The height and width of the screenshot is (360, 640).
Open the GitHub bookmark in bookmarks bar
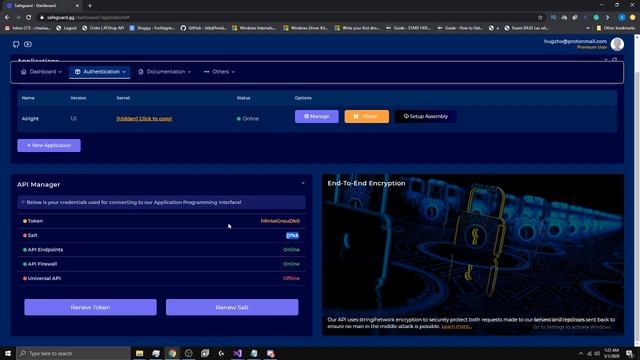coord(203,28)
